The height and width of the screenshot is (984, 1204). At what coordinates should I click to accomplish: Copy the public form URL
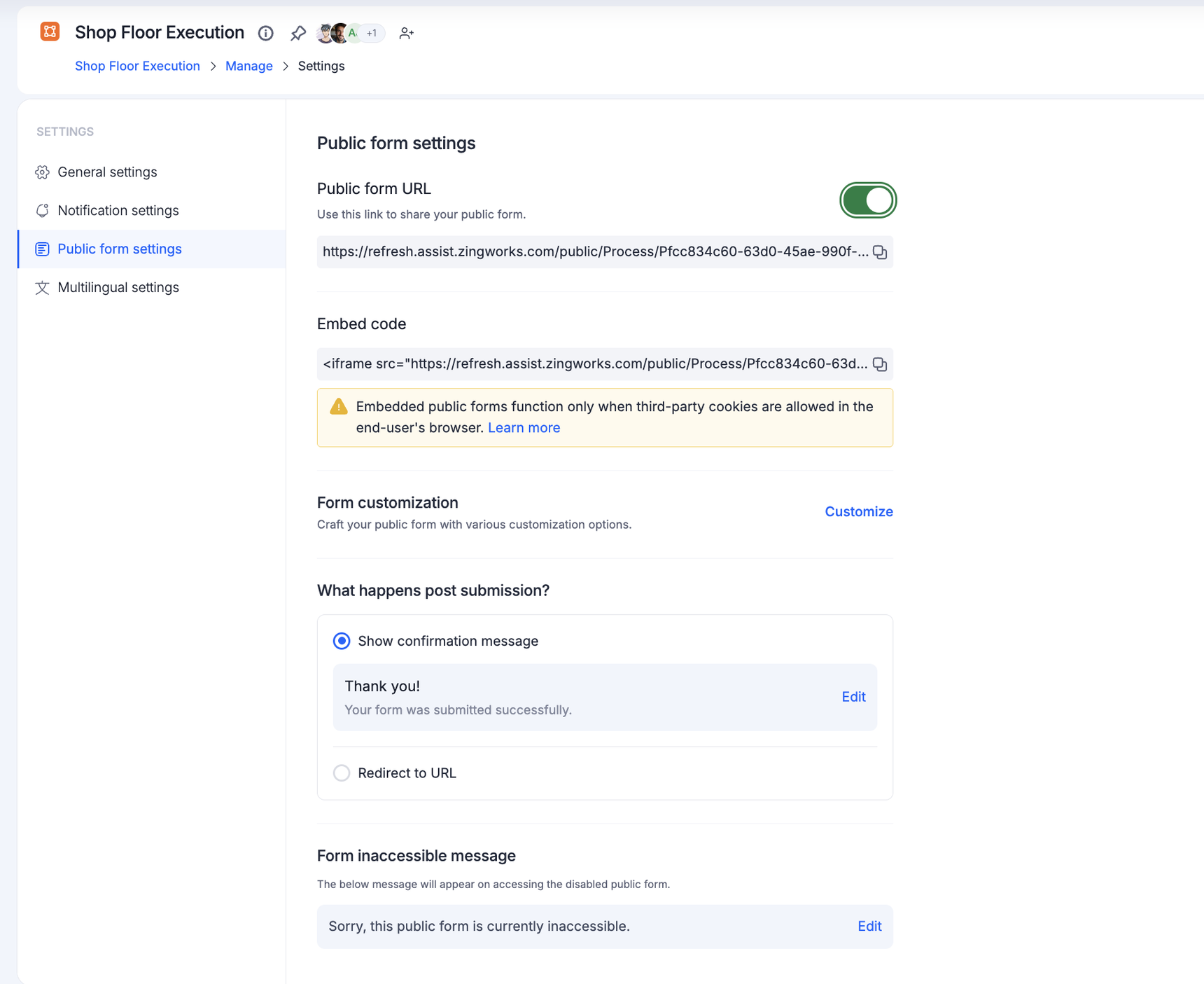880,252
